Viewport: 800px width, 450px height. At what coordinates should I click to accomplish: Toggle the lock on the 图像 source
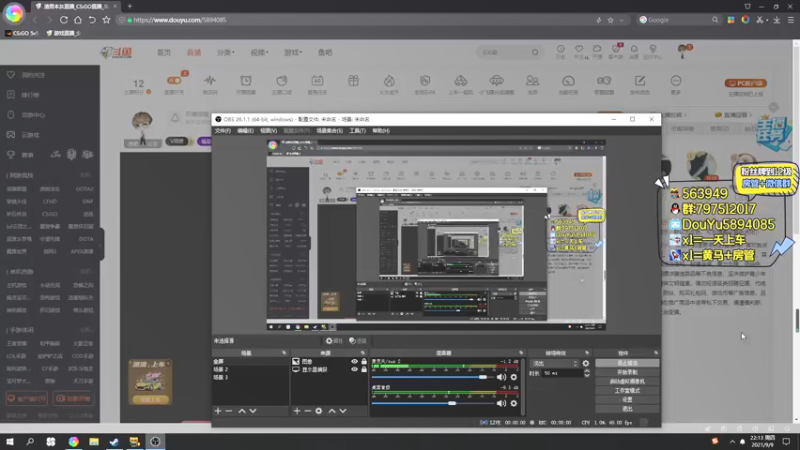click(364, 361)
